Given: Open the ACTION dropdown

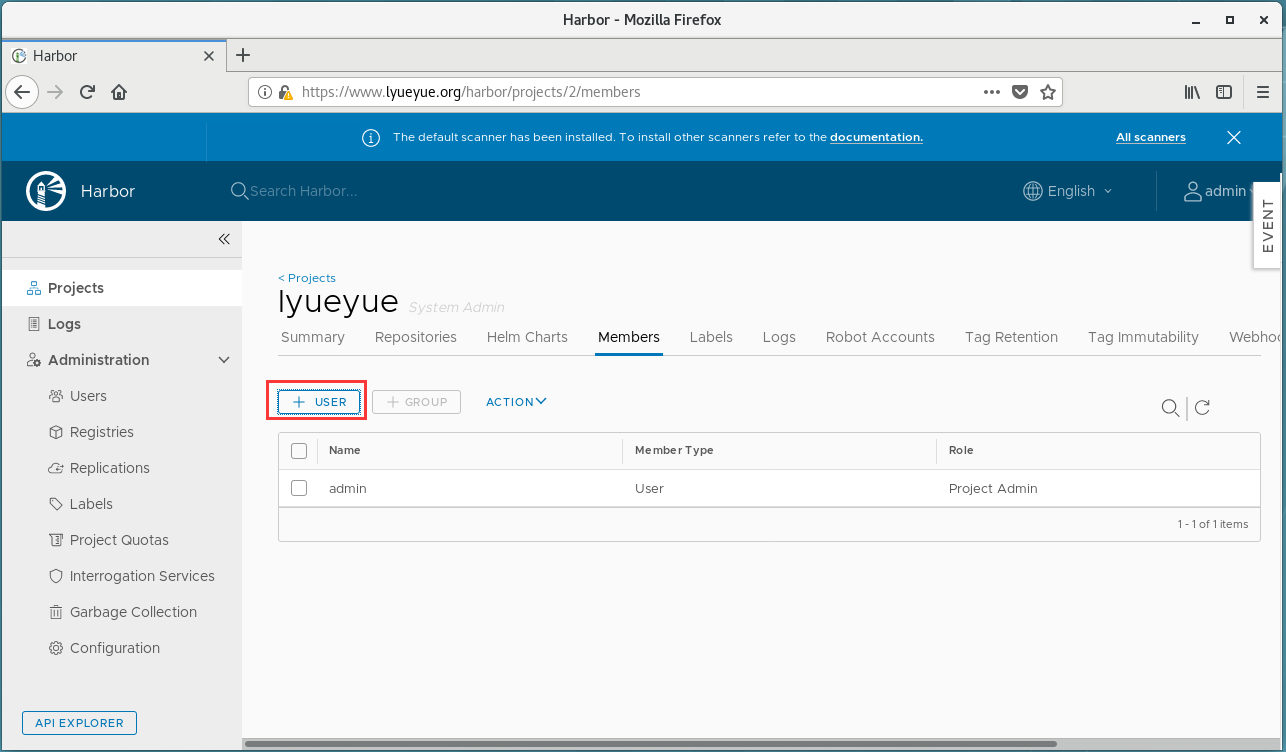Looking at the screenshot, I should [516, 402].
